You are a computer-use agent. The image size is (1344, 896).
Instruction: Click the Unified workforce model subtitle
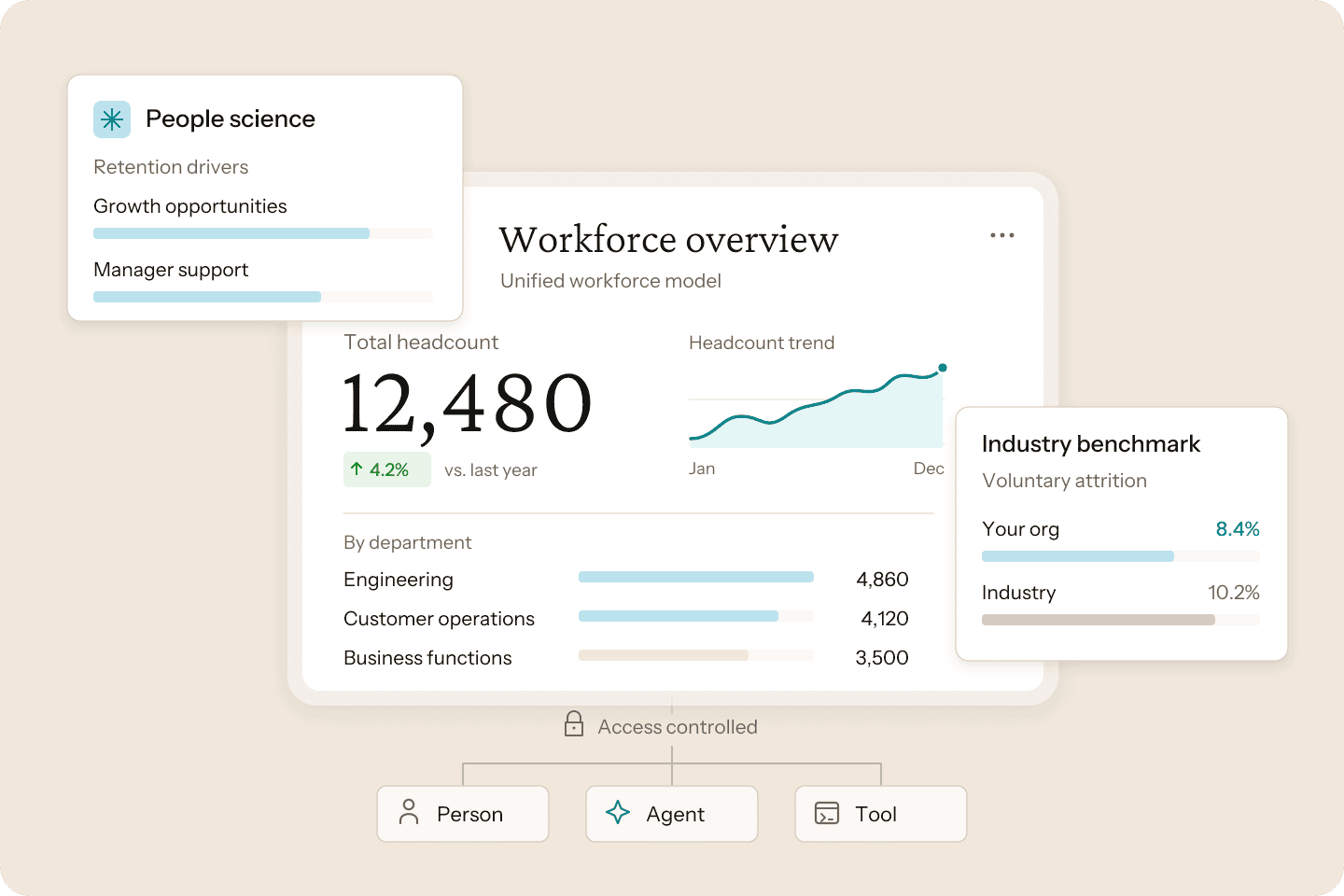coord(610,281)
